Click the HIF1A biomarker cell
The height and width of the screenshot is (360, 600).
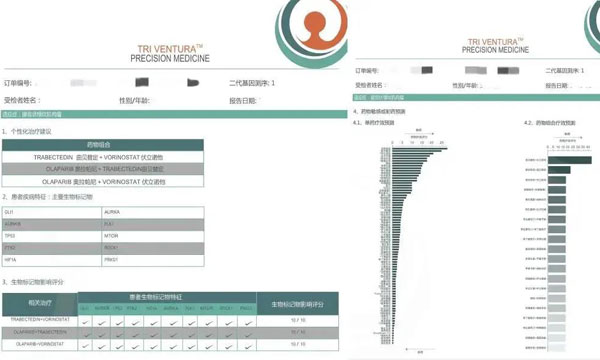pos(52,260)
